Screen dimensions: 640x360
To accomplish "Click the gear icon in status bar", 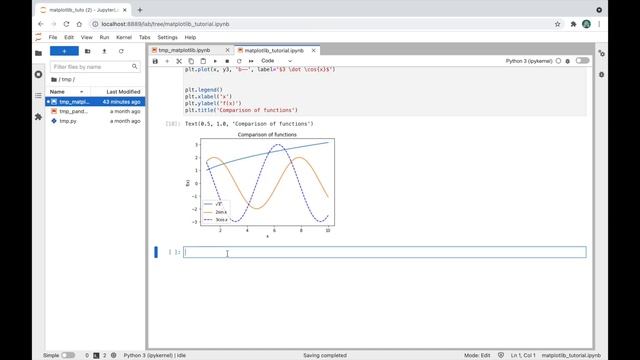I will 113,356.
